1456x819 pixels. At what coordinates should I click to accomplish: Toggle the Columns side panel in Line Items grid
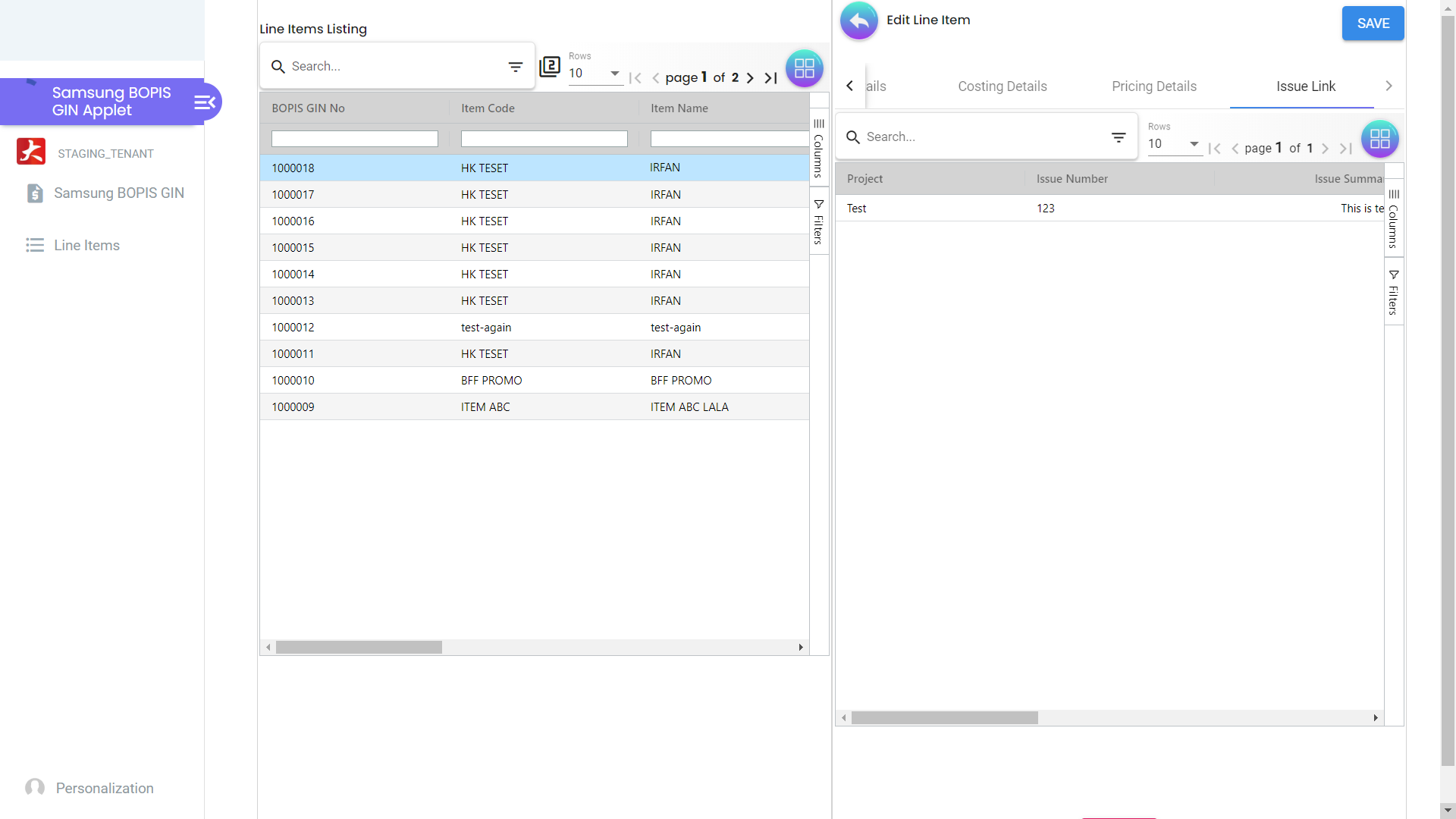coord(819,148)
